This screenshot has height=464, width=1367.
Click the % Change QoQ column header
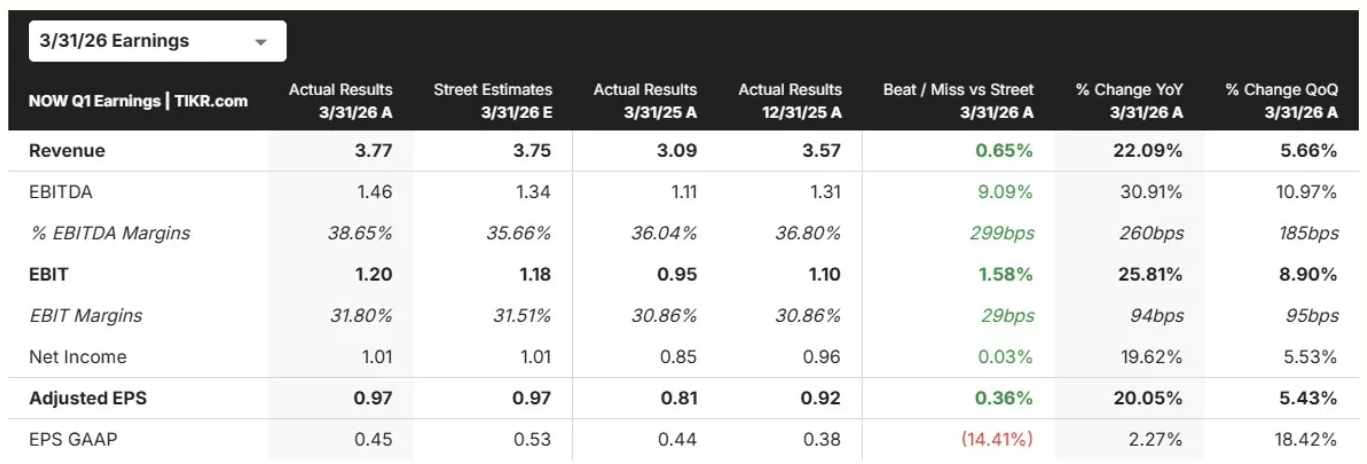(1281, 101)
